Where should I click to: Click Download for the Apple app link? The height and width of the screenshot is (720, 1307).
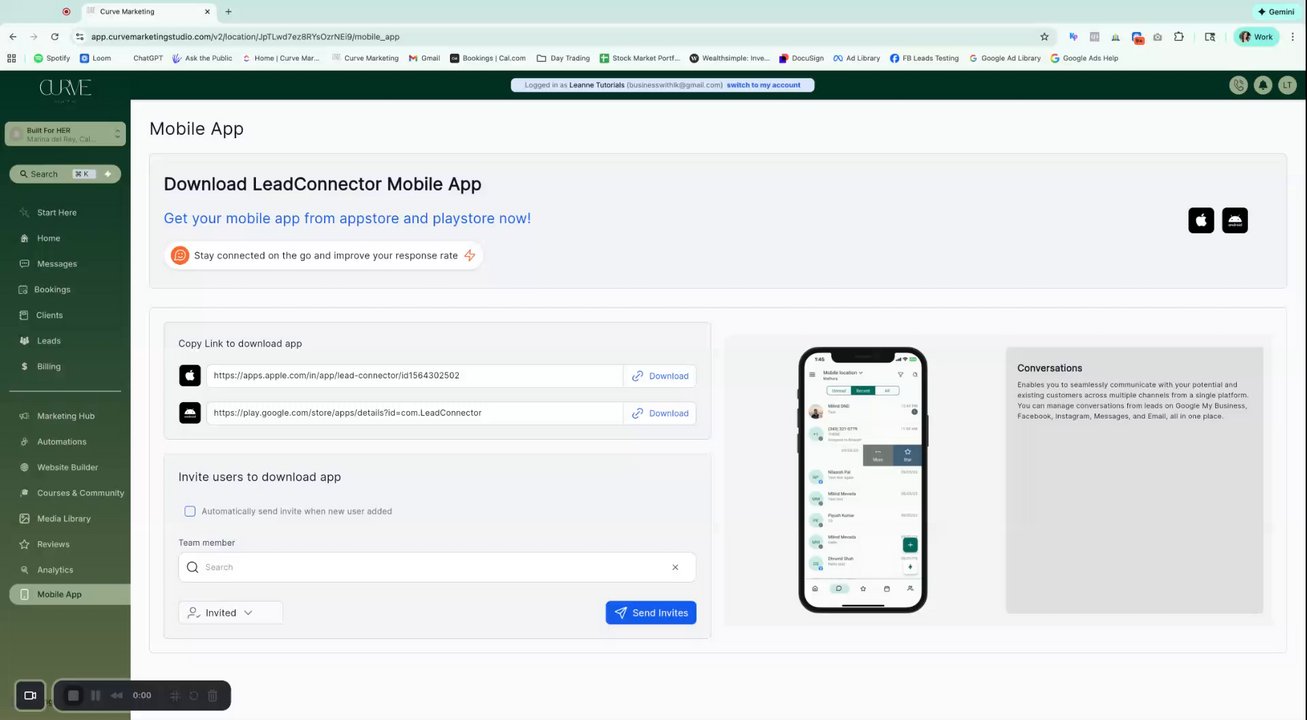[660, 376]
